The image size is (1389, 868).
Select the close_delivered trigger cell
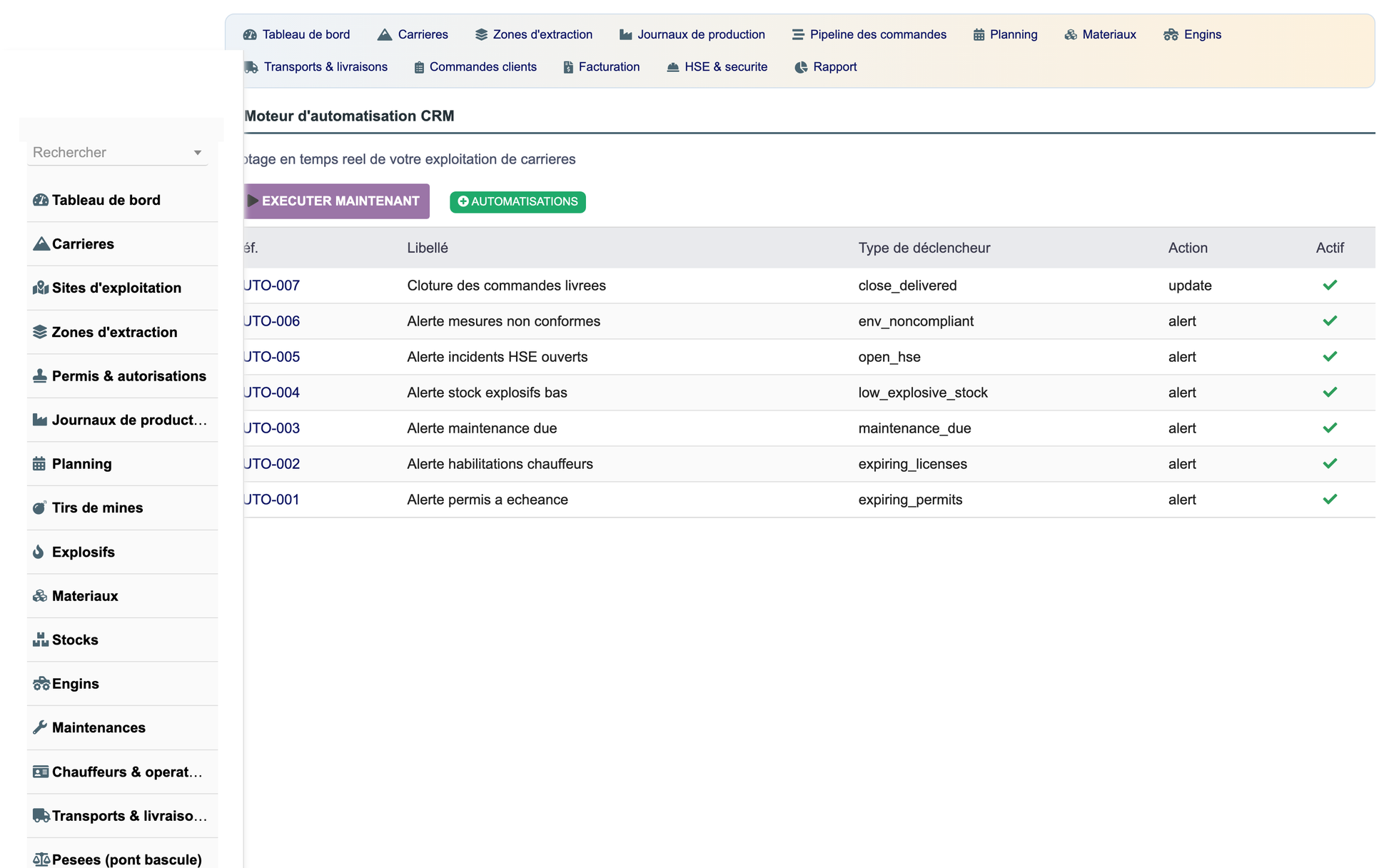[907, 286]
